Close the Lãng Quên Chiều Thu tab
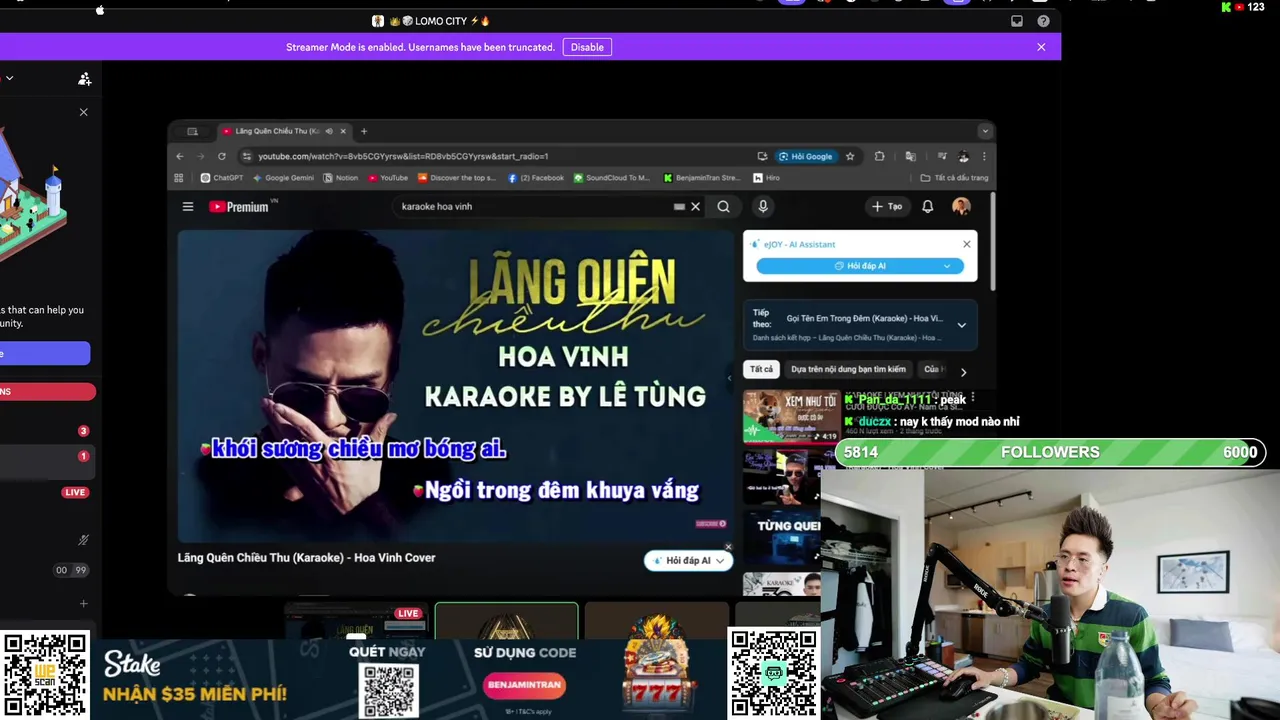This screenshot has height=720, width=1280. [343, 131]
